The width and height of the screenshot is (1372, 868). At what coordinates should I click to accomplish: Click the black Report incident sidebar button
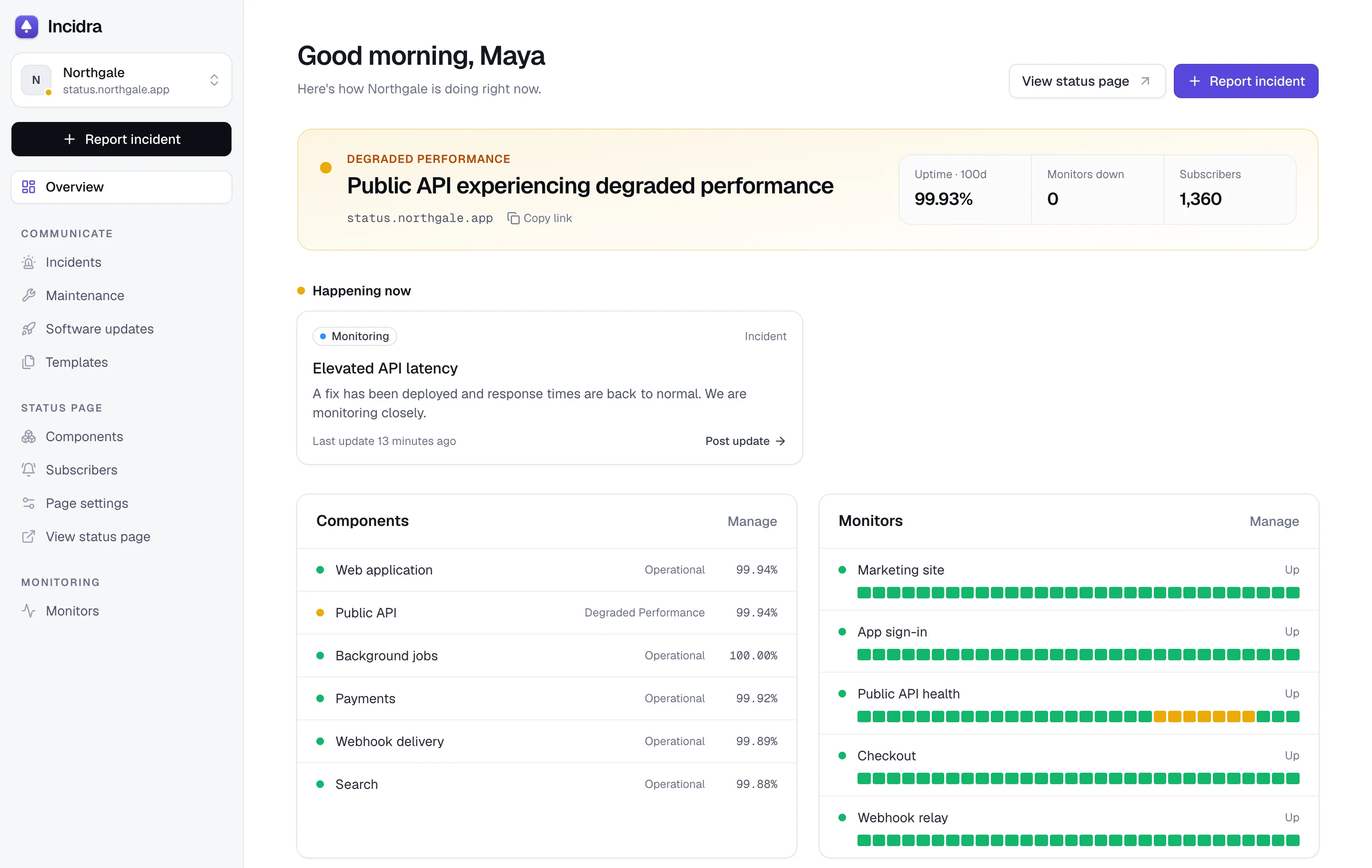(x=121, y=139)
